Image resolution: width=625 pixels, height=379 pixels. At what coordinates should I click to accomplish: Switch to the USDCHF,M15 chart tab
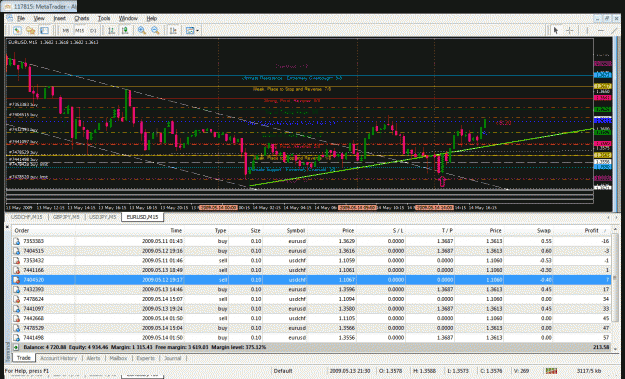[26, 217]
